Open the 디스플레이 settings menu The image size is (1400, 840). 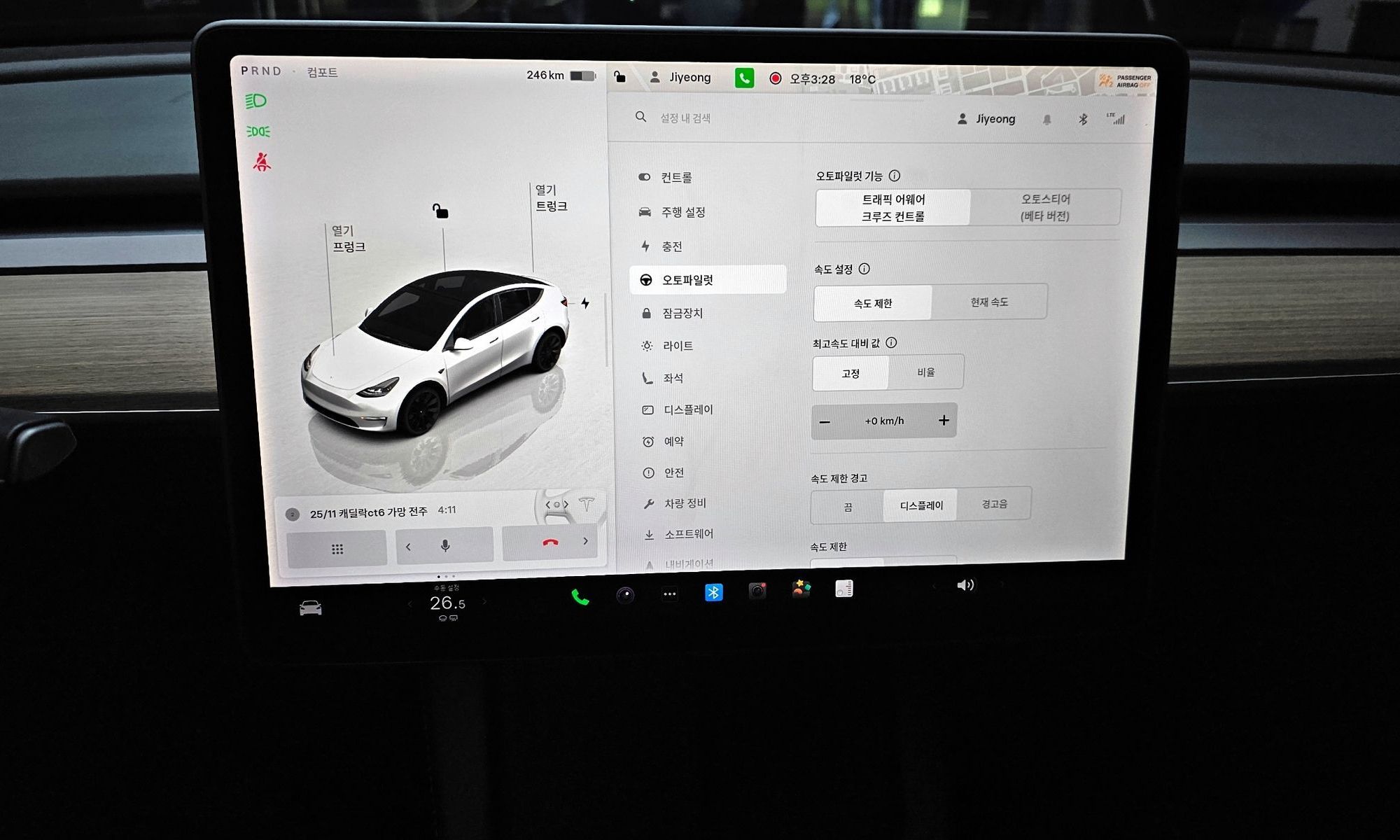687,410
